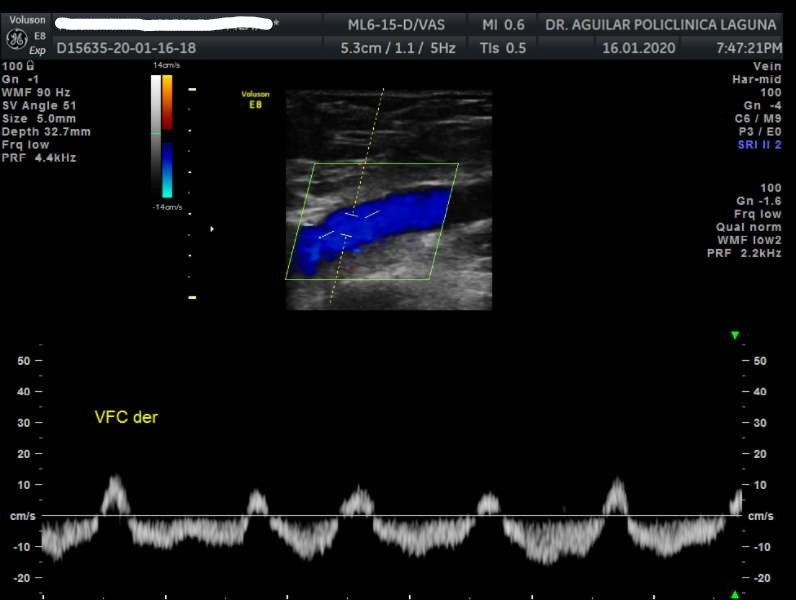Click the small focal zone arrow marker
Image resolution: width=796 pixels, height=600 pixels.
(211, 229)
